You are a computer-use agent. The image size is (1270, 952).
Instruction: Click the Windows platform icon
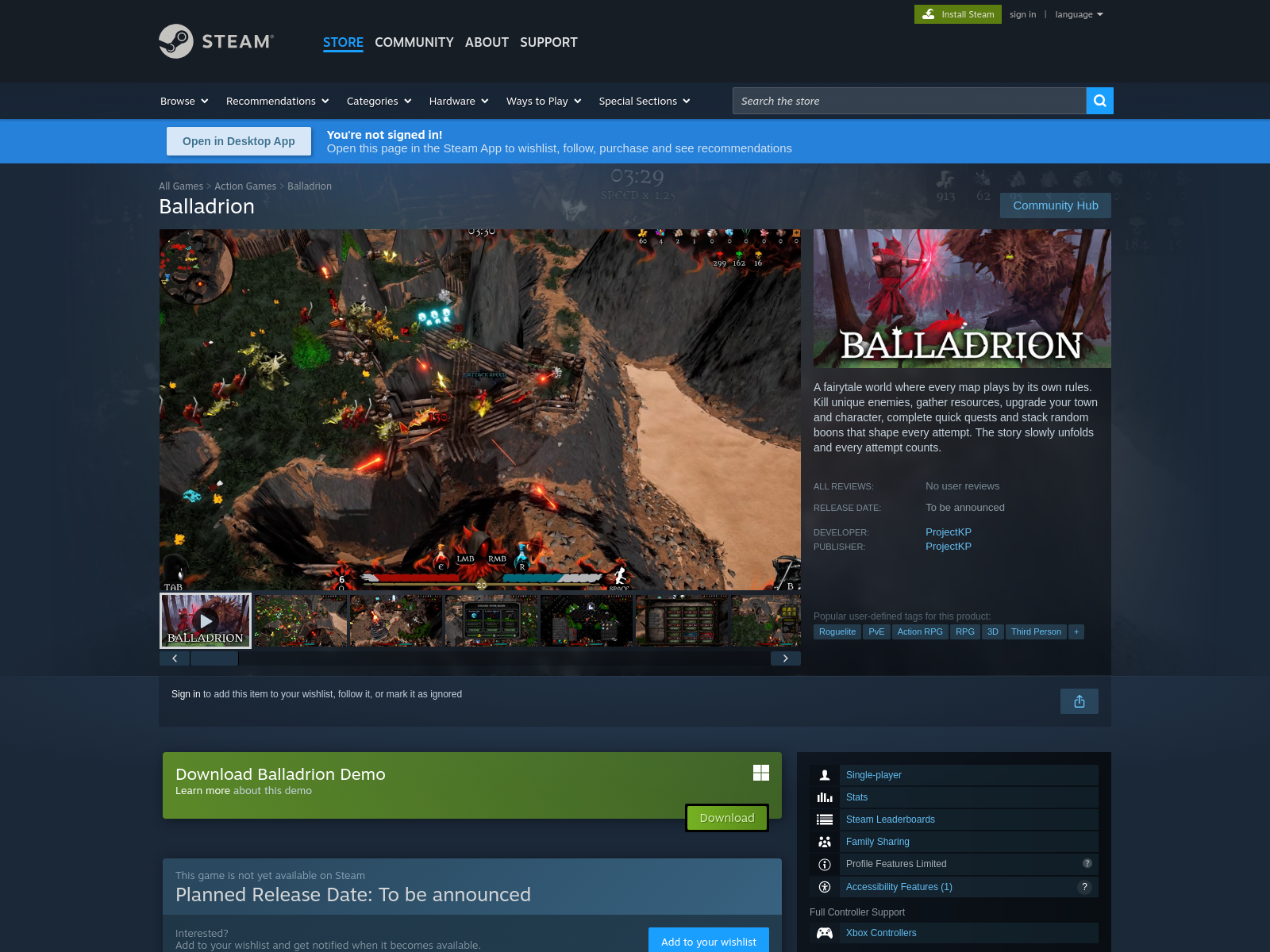[x=761, y=773]
